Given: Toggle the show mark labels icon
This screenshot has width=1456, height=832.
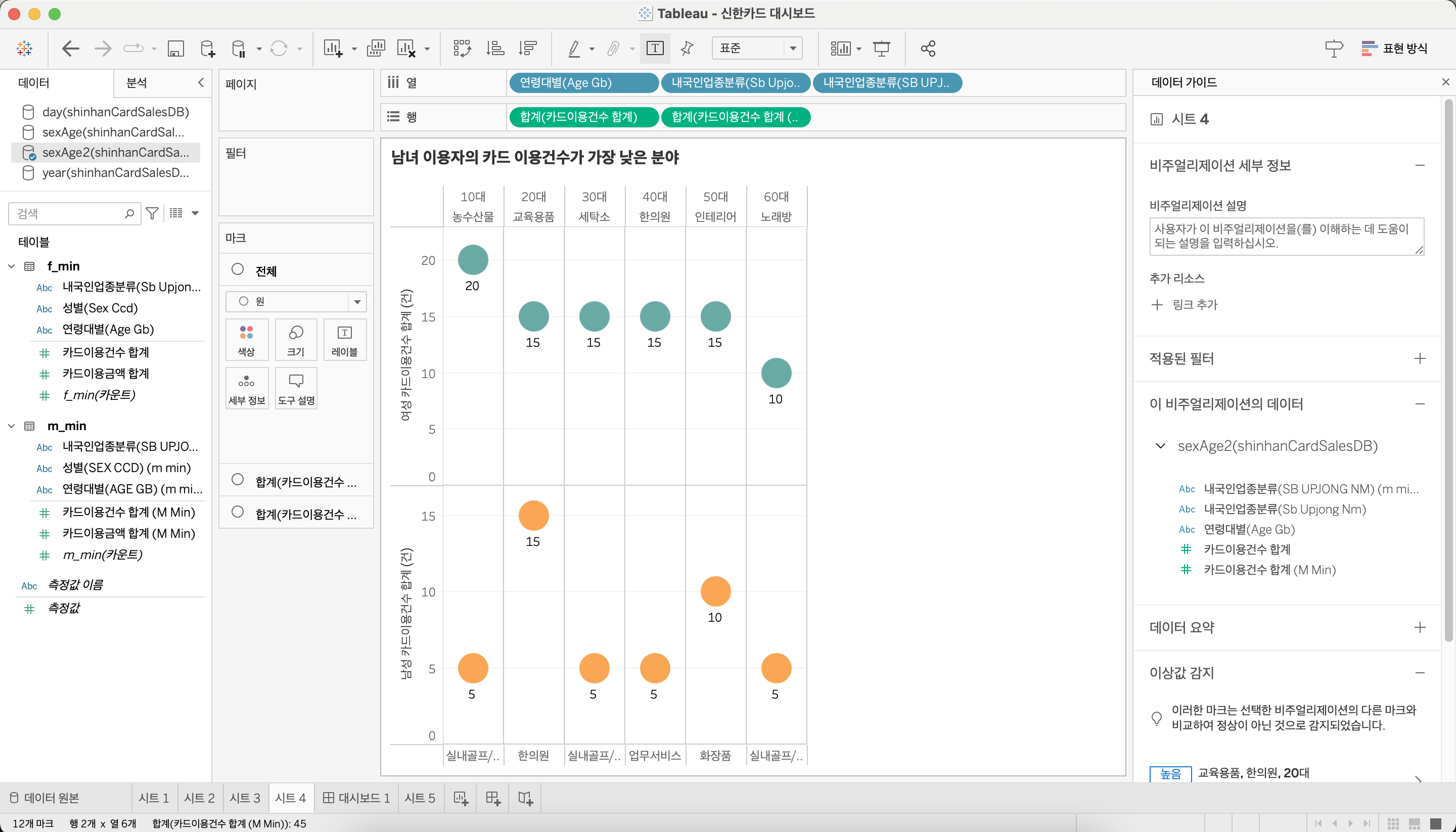Looking at the screenshot, I should point(655,49).
